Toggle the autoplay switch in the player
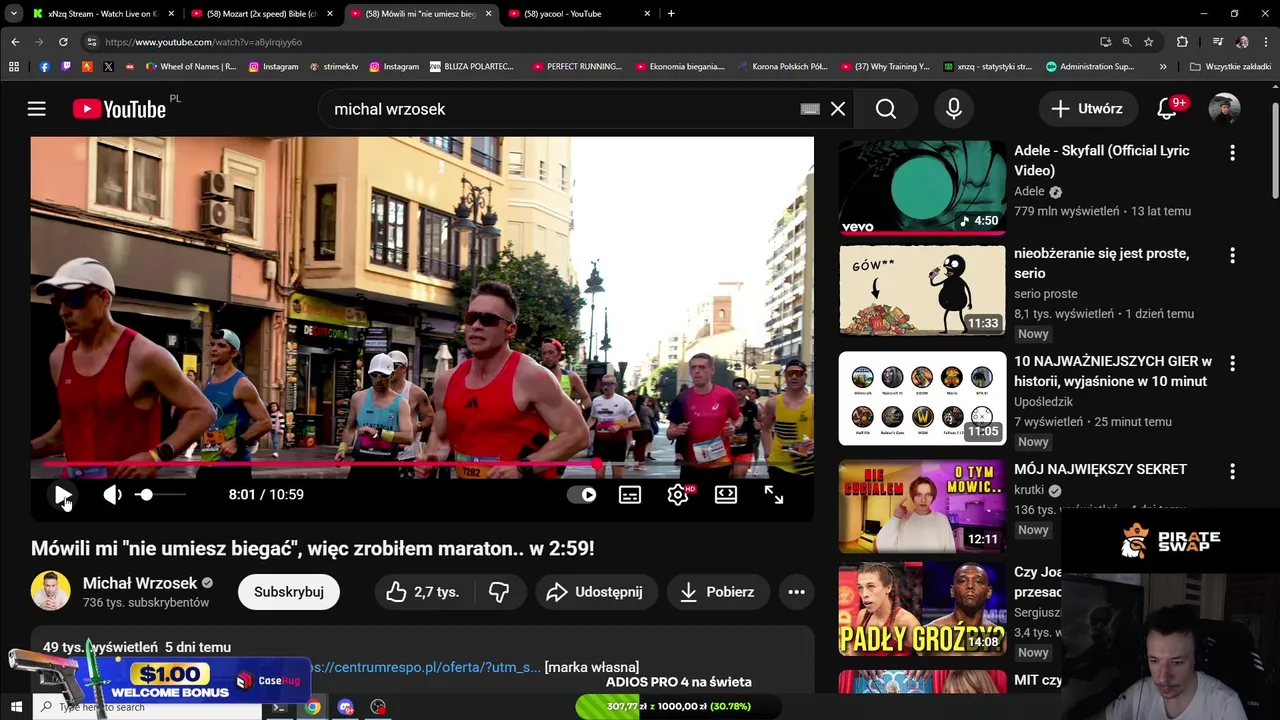Image resolution: width=1280 pixels, height=720 pixels. (581, 494)
